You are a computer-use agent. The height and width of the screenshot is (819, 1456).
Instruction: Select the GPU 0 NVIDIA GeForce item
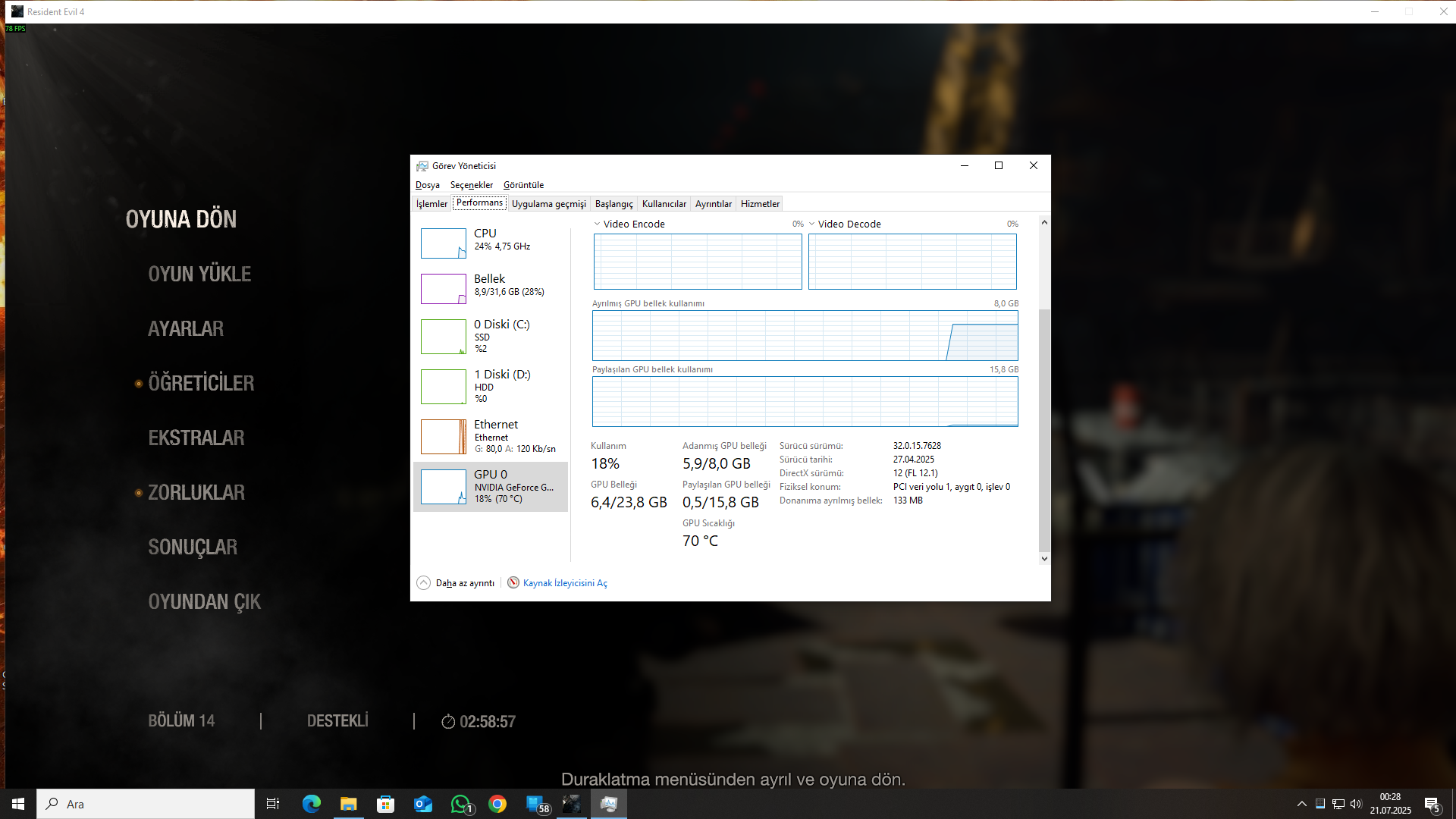(x=491, y=486)
